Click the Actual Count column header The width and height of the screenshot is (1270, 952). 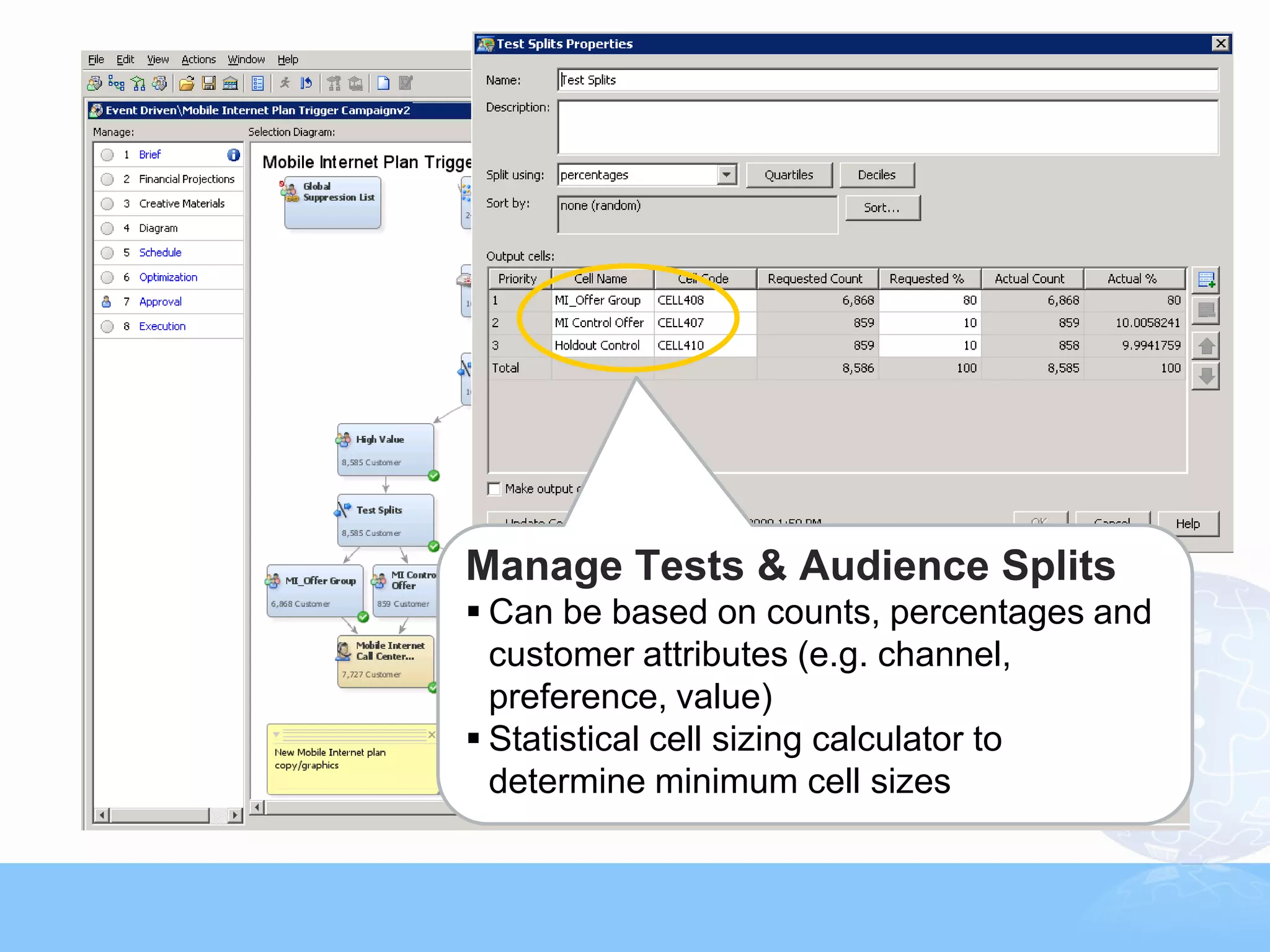(1032, 279)
